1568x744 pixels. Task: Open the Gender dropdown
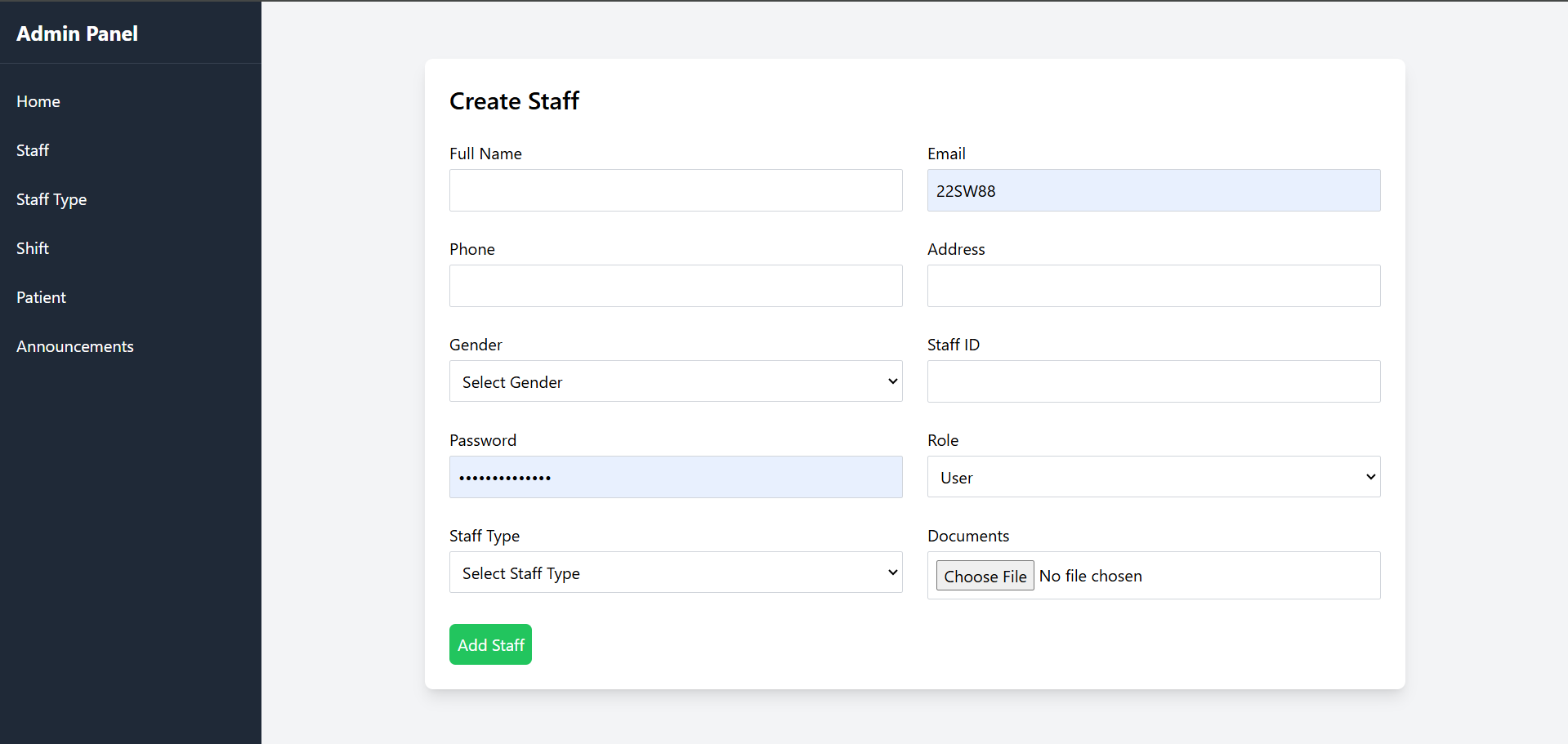point(675,381)
